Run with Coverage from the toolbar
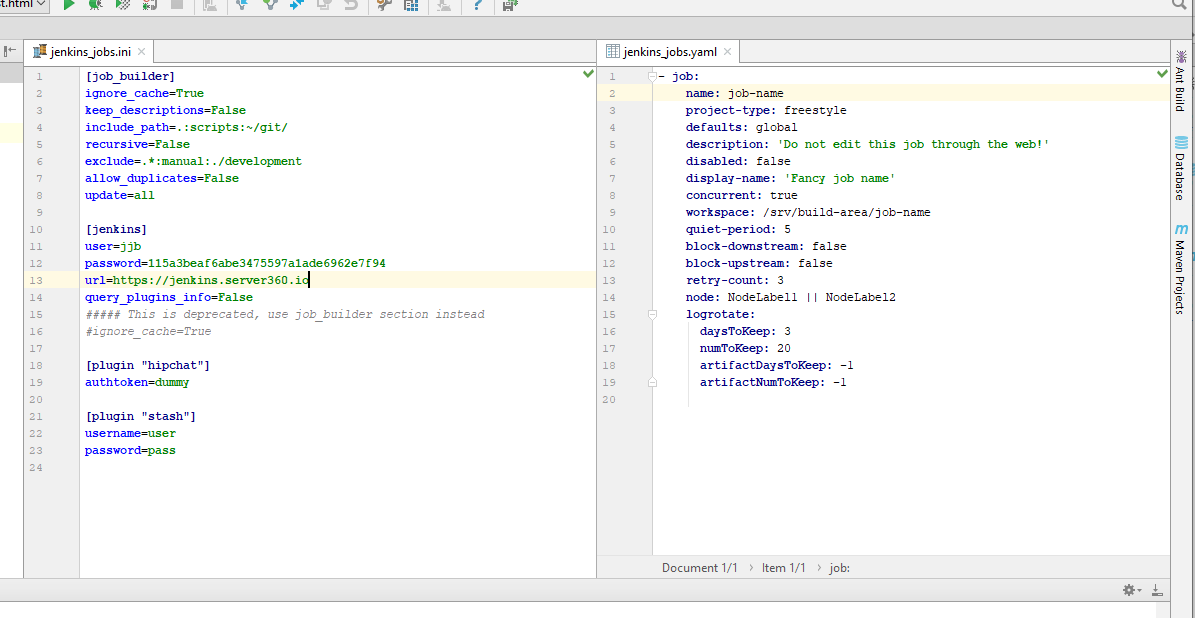The height and width of the screenshot is (618, 1195). tap(122, 5)
